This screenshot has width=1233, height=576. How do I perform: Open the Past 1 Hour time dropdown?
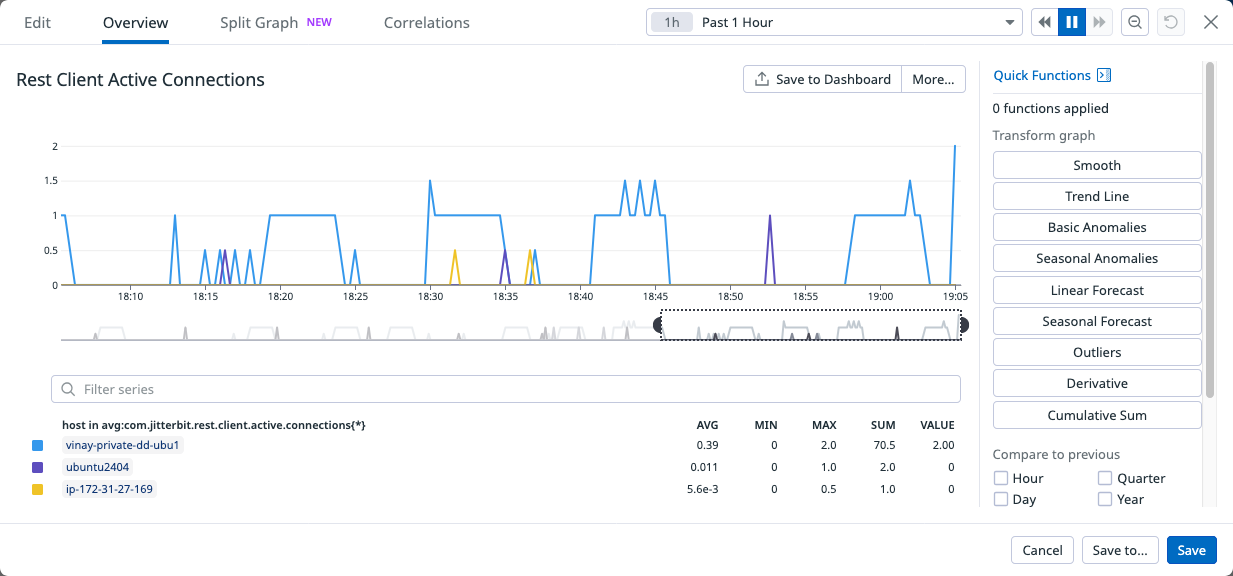tap(832, 22)
